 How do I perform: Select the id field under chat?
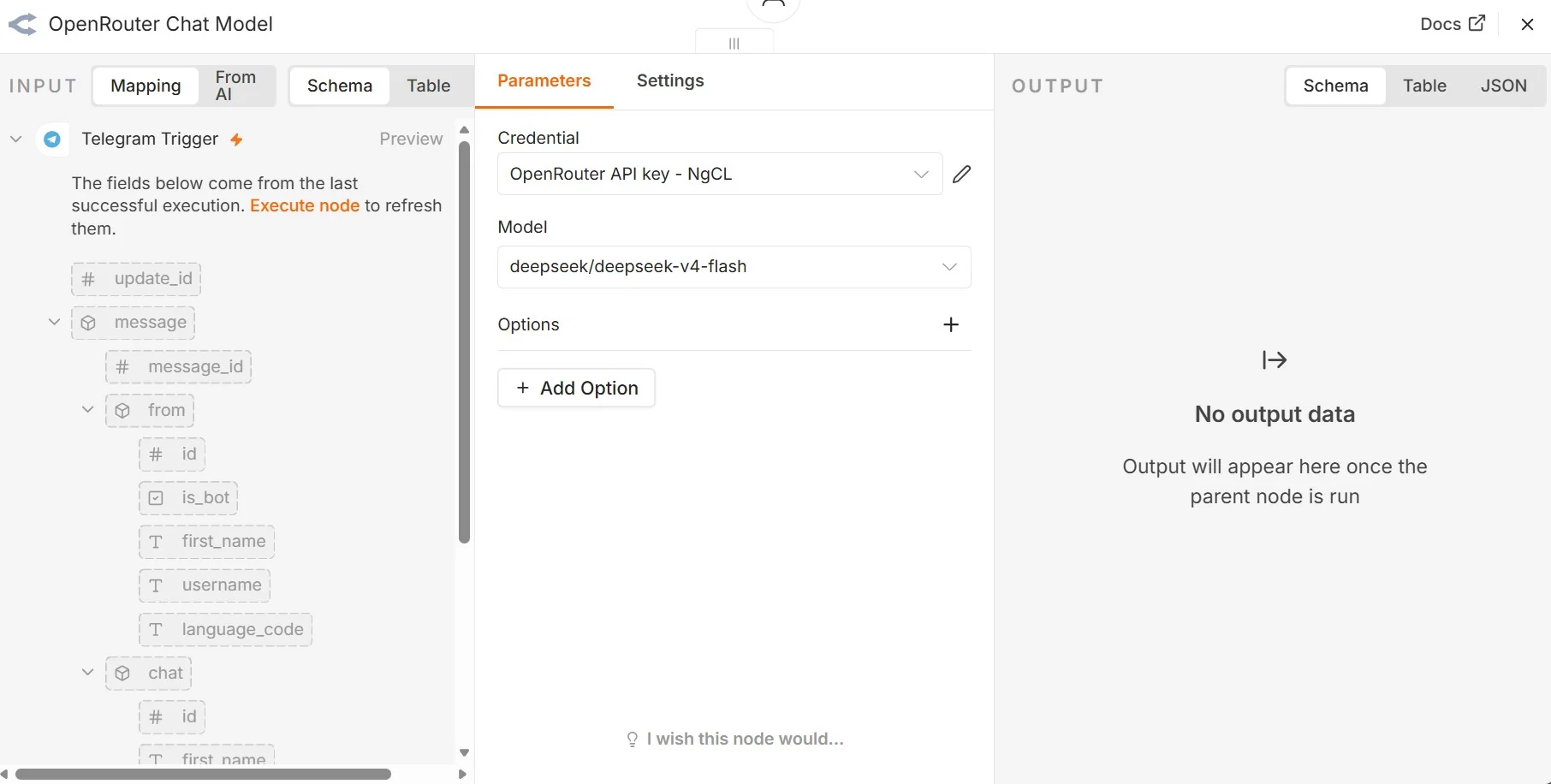coord(172,717)
